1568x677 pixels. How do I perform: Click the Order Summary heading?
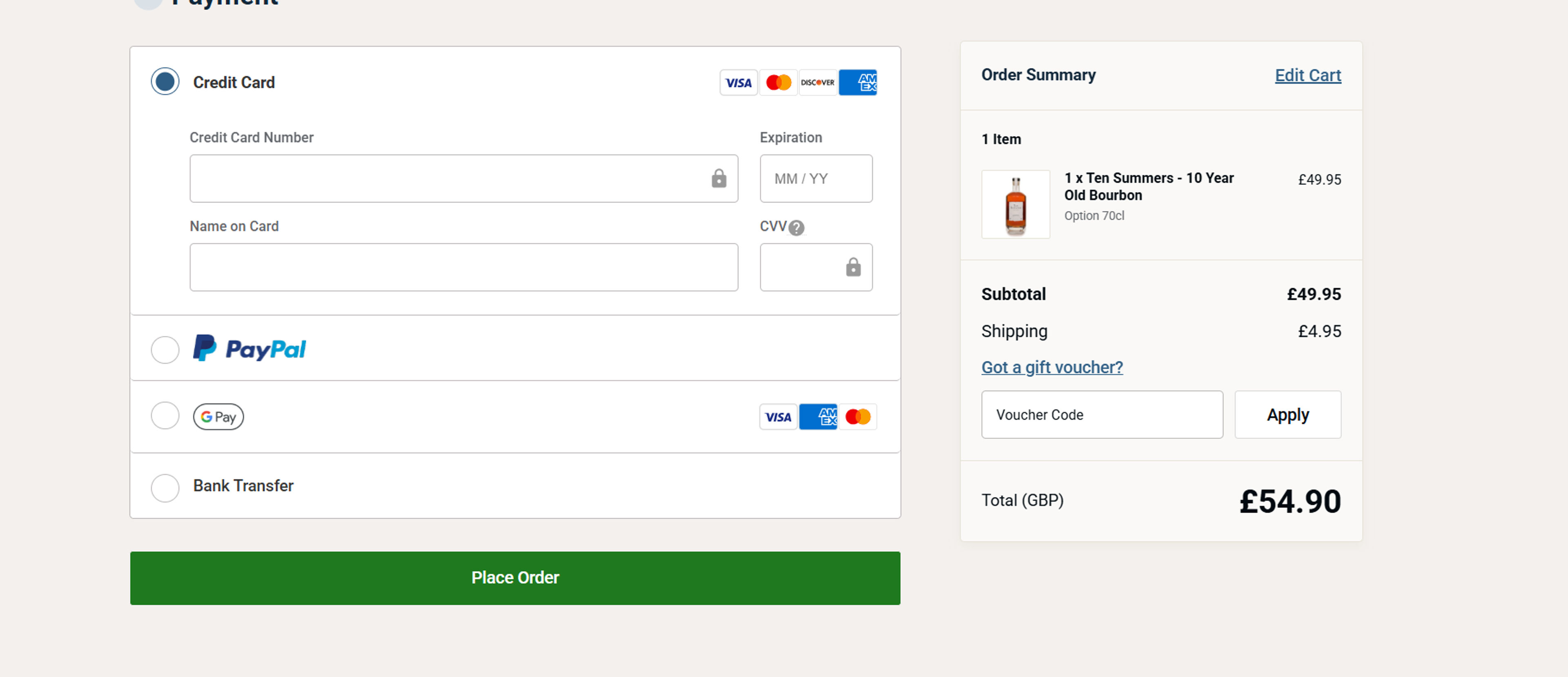[x=1038, y=75]
